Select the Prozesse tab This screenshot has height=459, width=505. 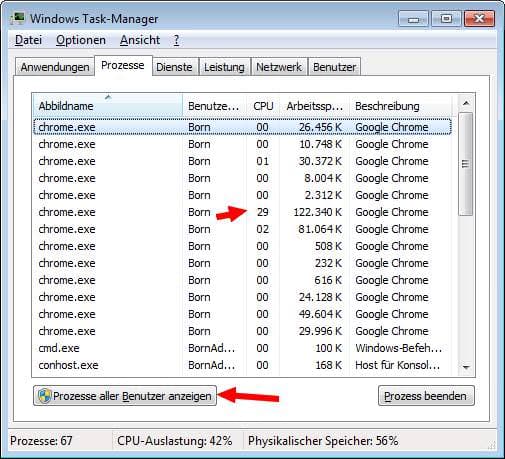(123, 65)
